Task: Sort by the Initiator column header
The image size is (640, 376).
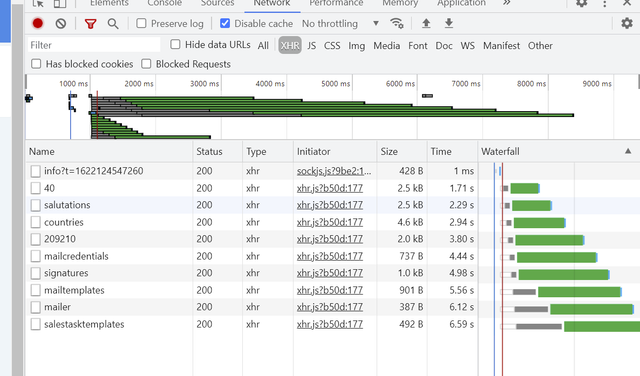Action: (335, 151)
